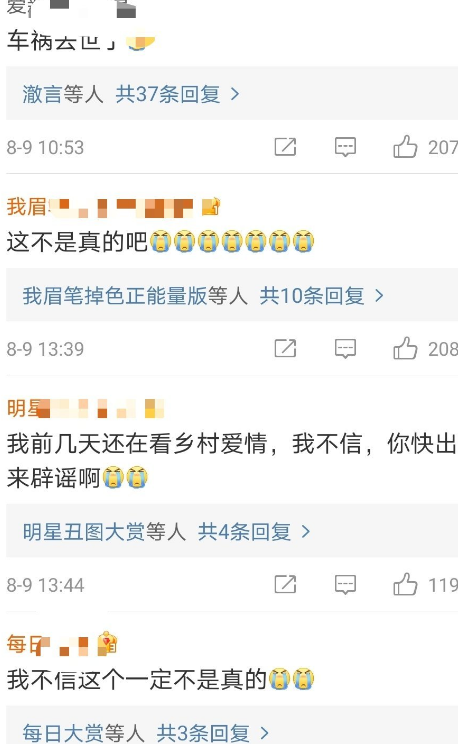Screen dimensions: 458x744
Task: Expand the 共10条回复 reply thread
Action: [x=321, y=296]
